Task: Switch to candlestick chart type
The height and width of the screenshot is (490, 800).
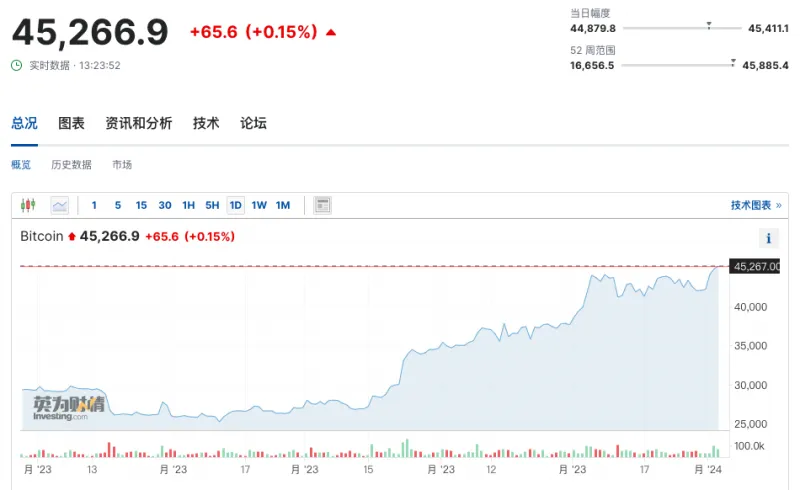Action: (x=28, y=205)
